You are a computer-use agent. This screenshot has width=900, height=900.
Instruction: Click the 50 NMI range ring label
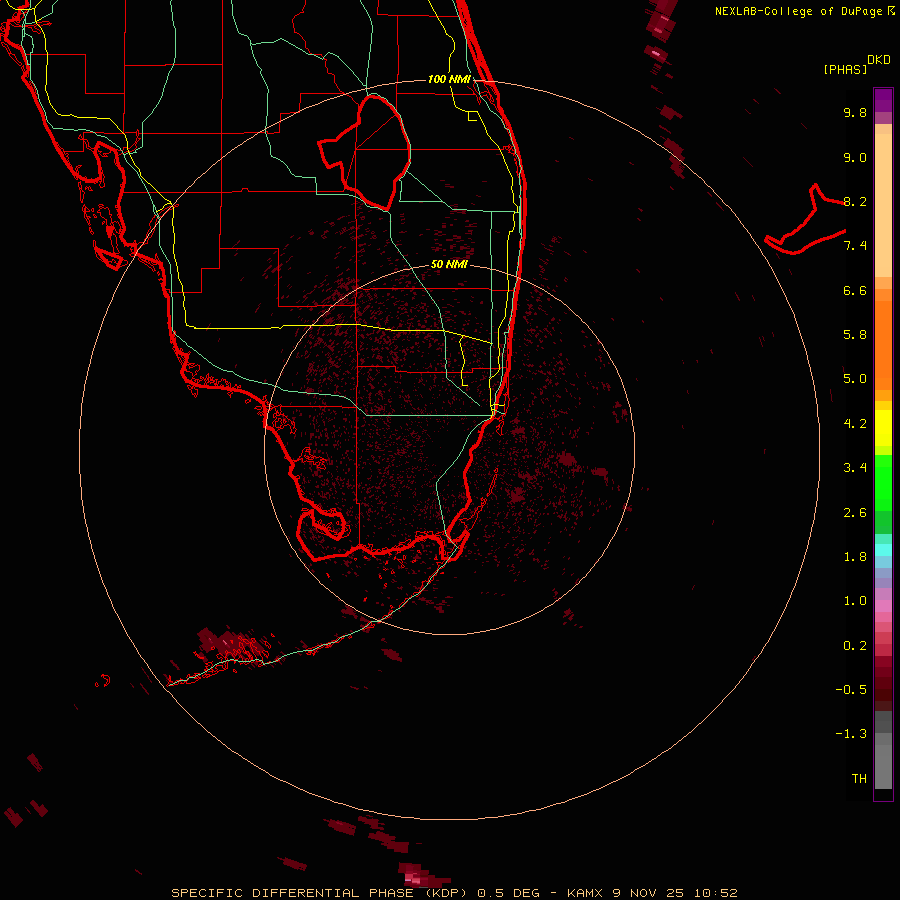click(449, 264)
